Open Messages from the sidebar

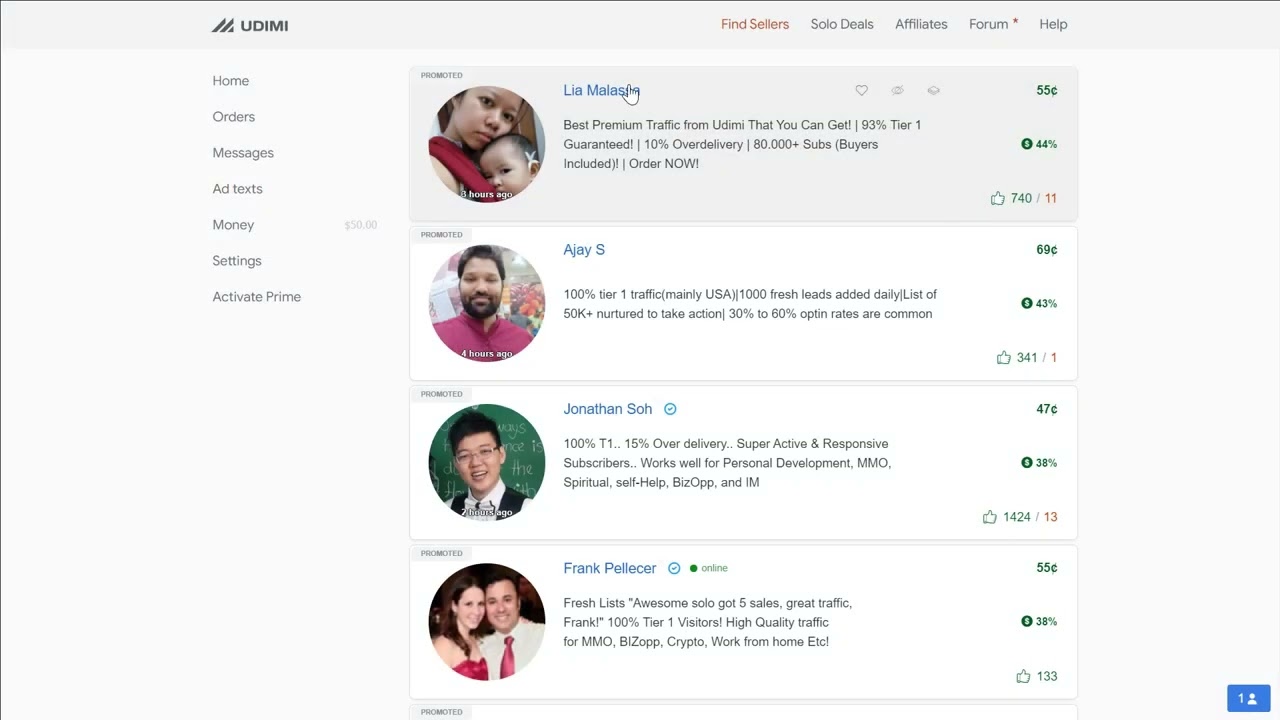pyautogui.click(x=243, y=152)
